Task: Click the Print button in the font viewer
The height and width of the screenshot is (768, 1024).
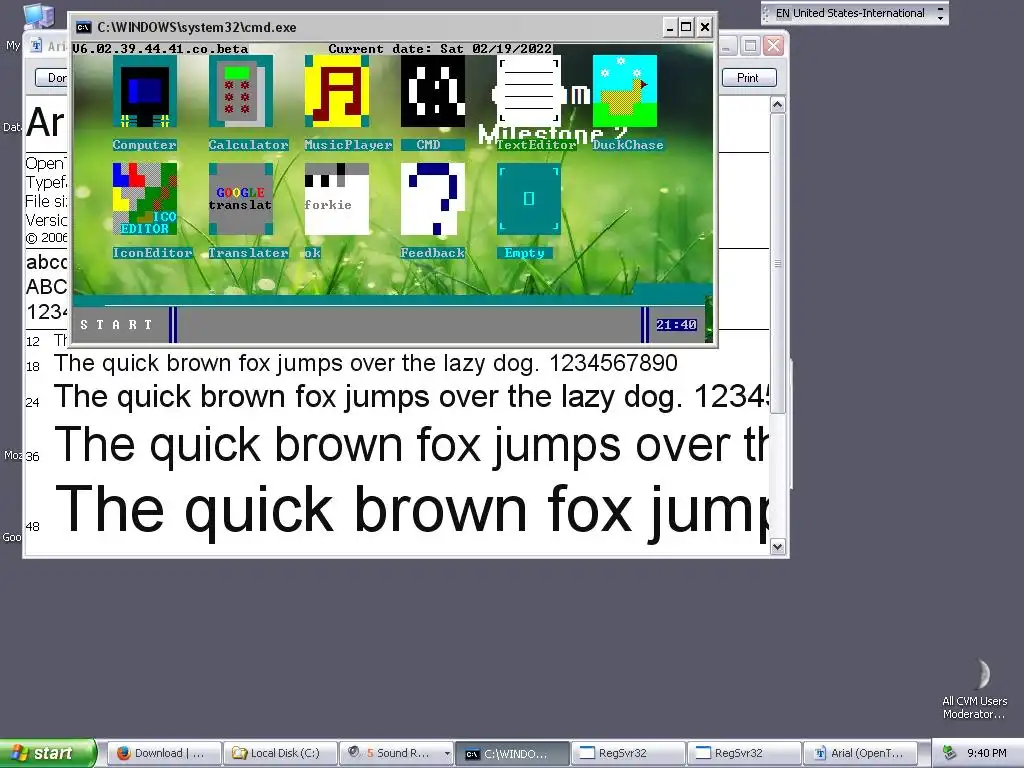Action: [748, 78]
